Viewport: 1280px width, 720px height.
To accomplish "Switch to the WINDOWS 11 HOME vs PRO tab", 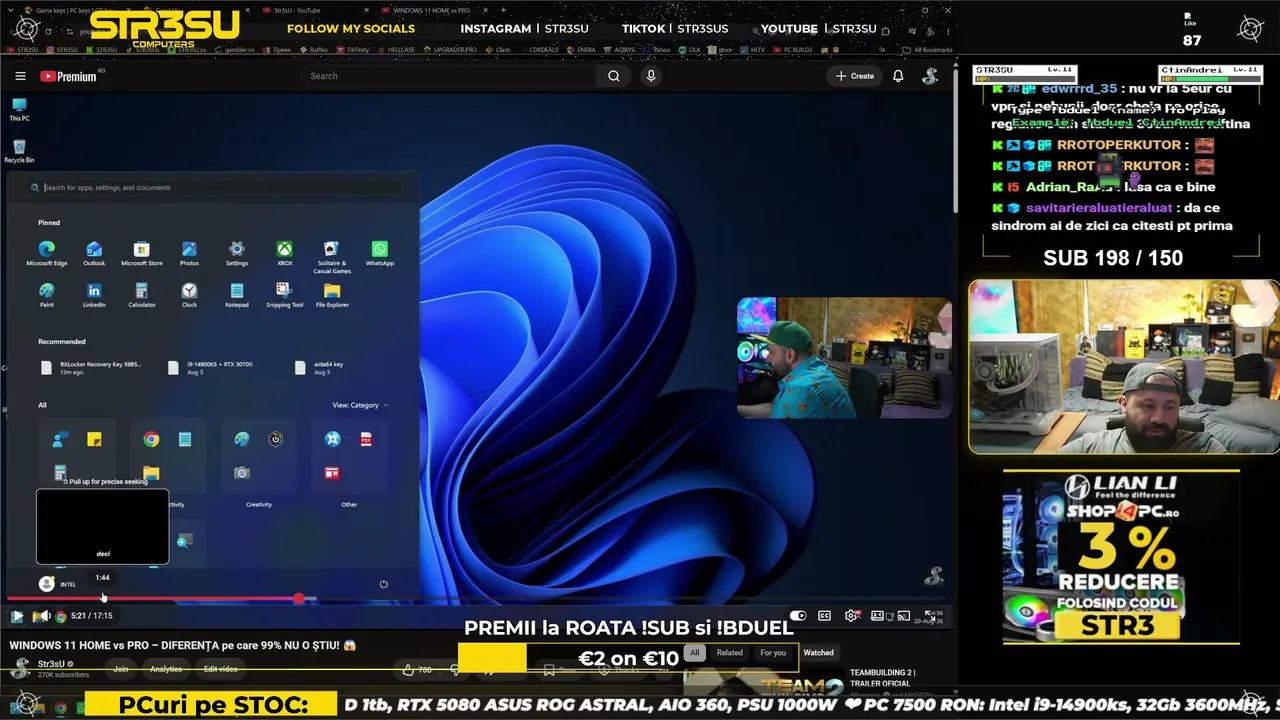I will (x=432, y=10).
